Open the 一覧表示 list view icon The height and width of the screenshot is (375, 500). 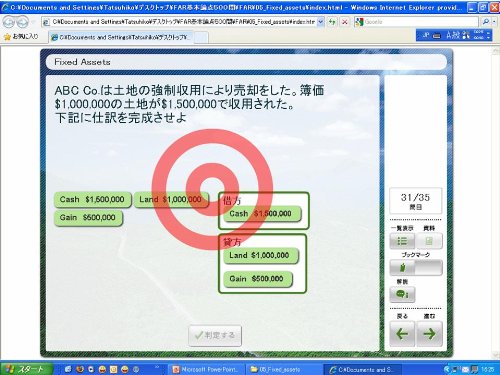[x=402, y=241]
